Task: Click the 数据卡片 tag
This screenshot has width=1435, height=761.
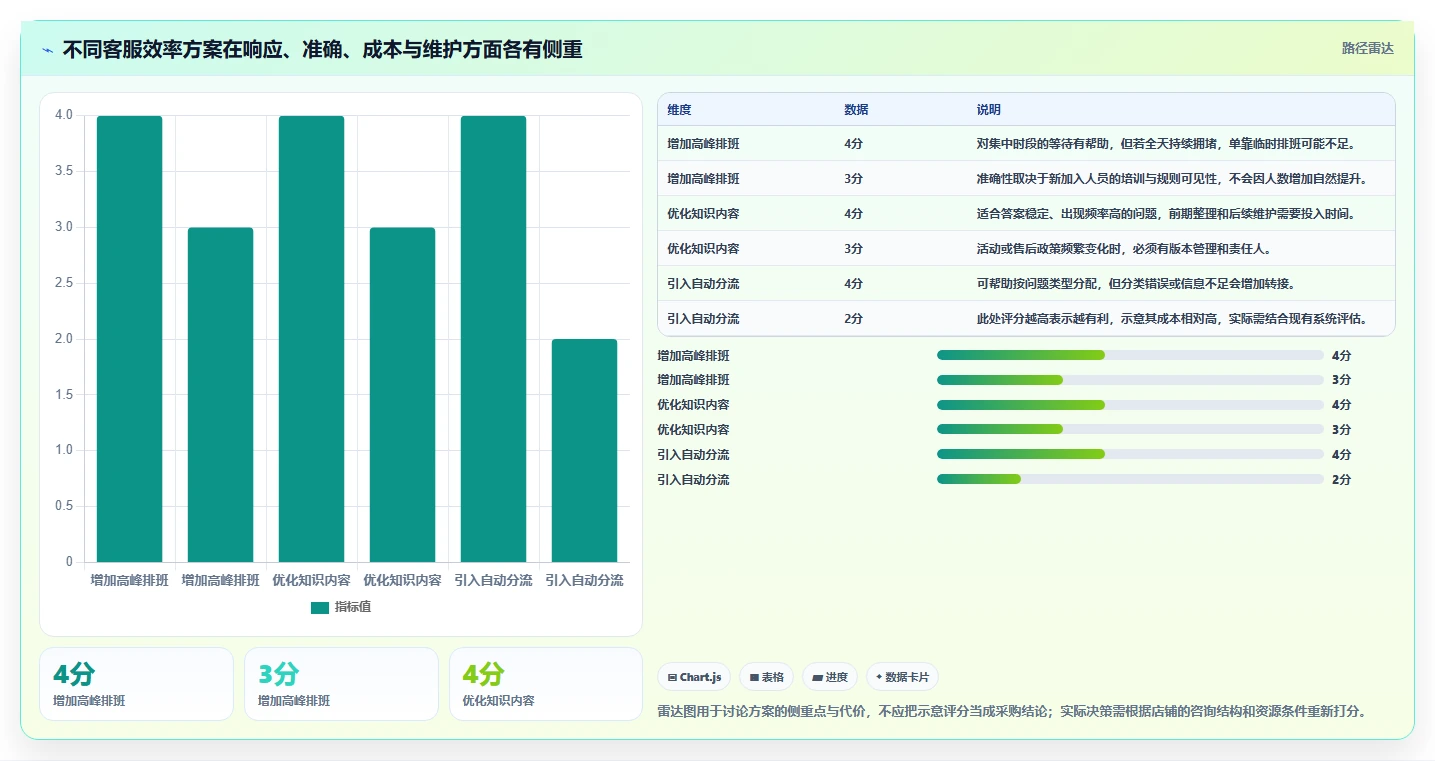Action: pos(902,677)
